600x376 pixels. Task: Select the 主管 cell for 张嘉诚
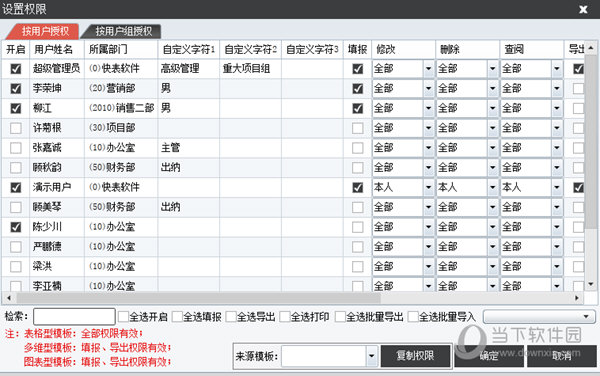(189, 148)
